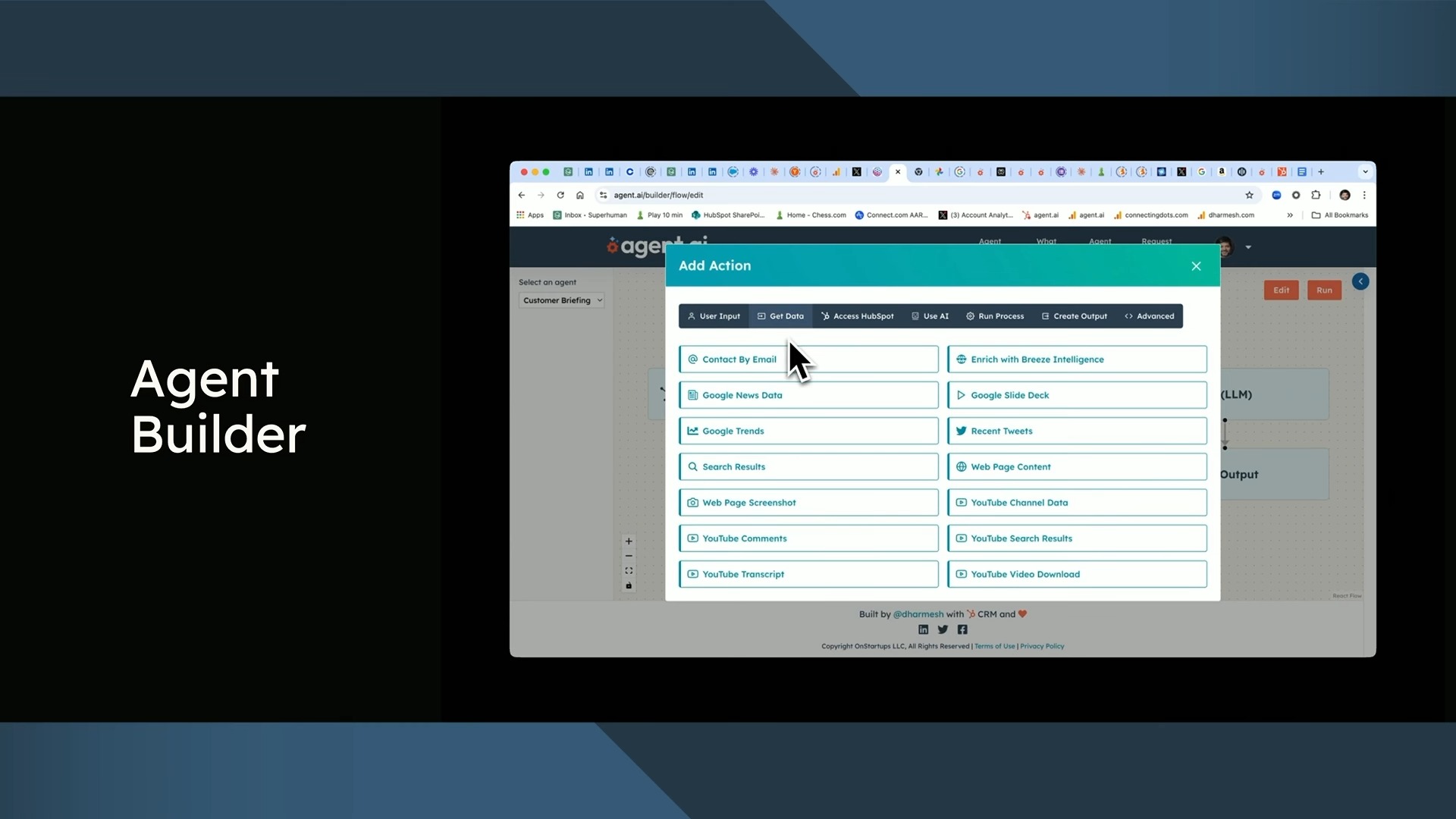Open the Privacy Policy link
1456x819 pixels.
pyautogui.click(x=1042, y=646)
